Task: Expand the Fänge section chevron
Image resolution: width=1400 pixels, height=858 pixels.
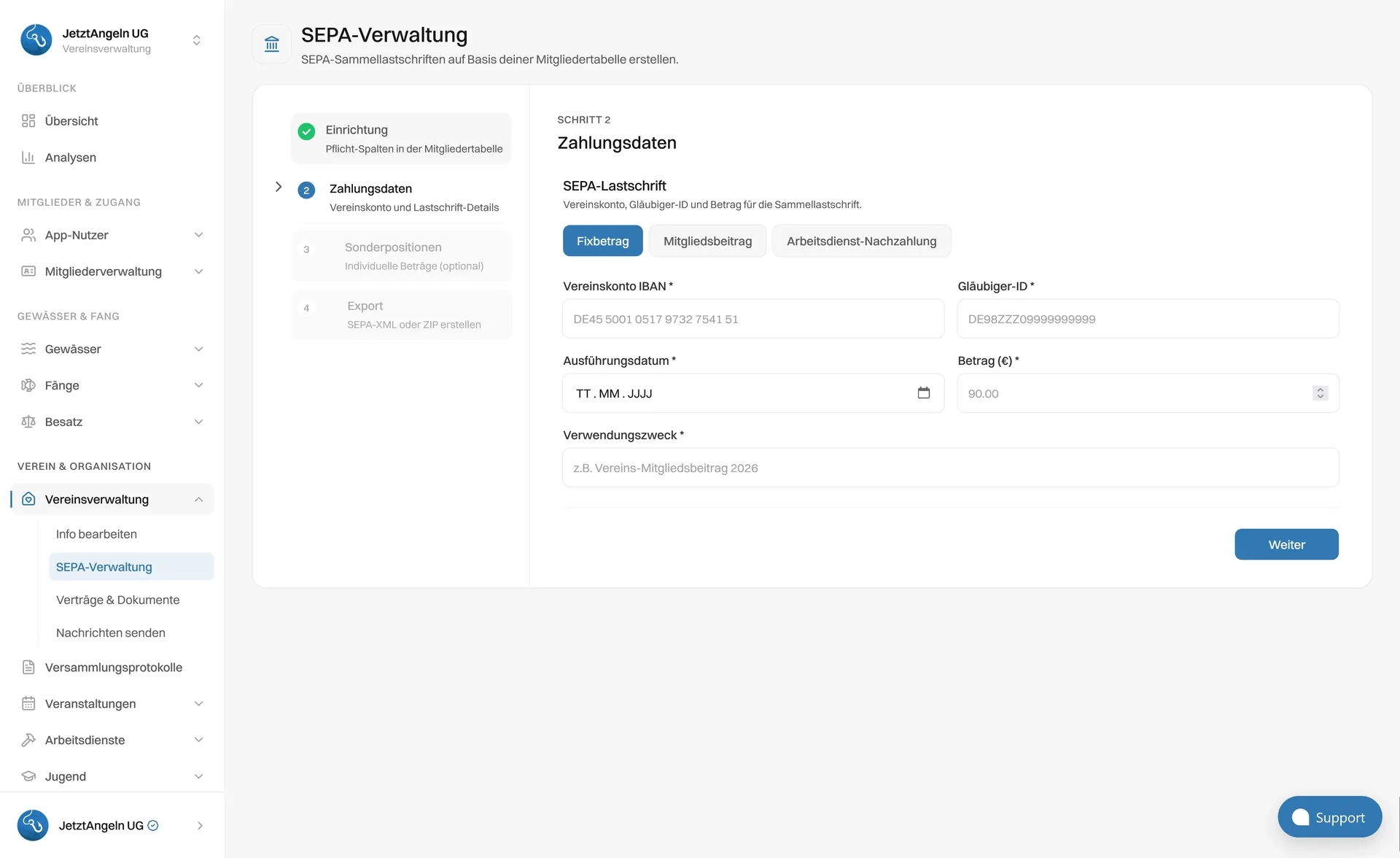Action: point(198,385)
